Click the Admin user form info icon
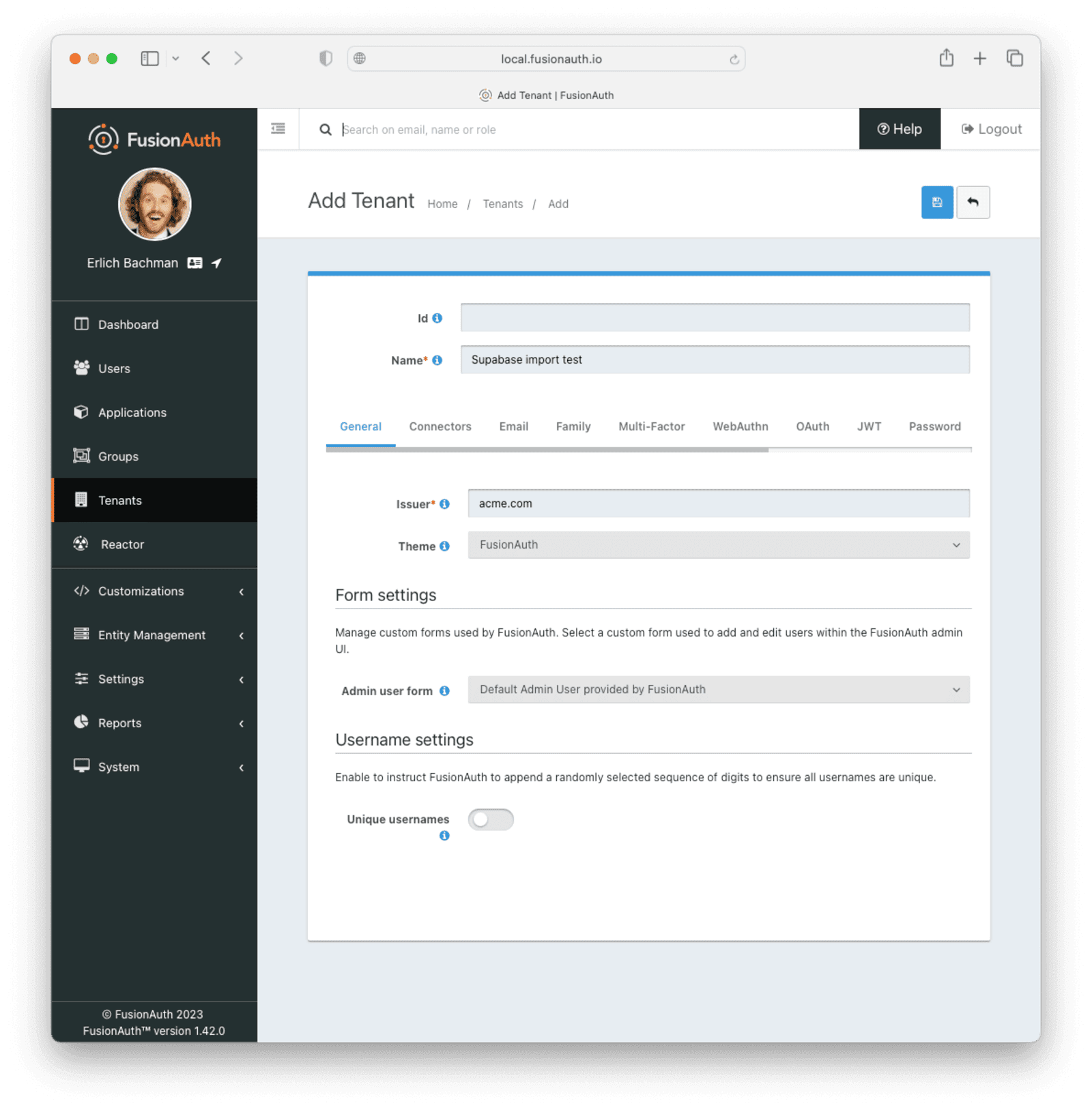 [444, 690]
